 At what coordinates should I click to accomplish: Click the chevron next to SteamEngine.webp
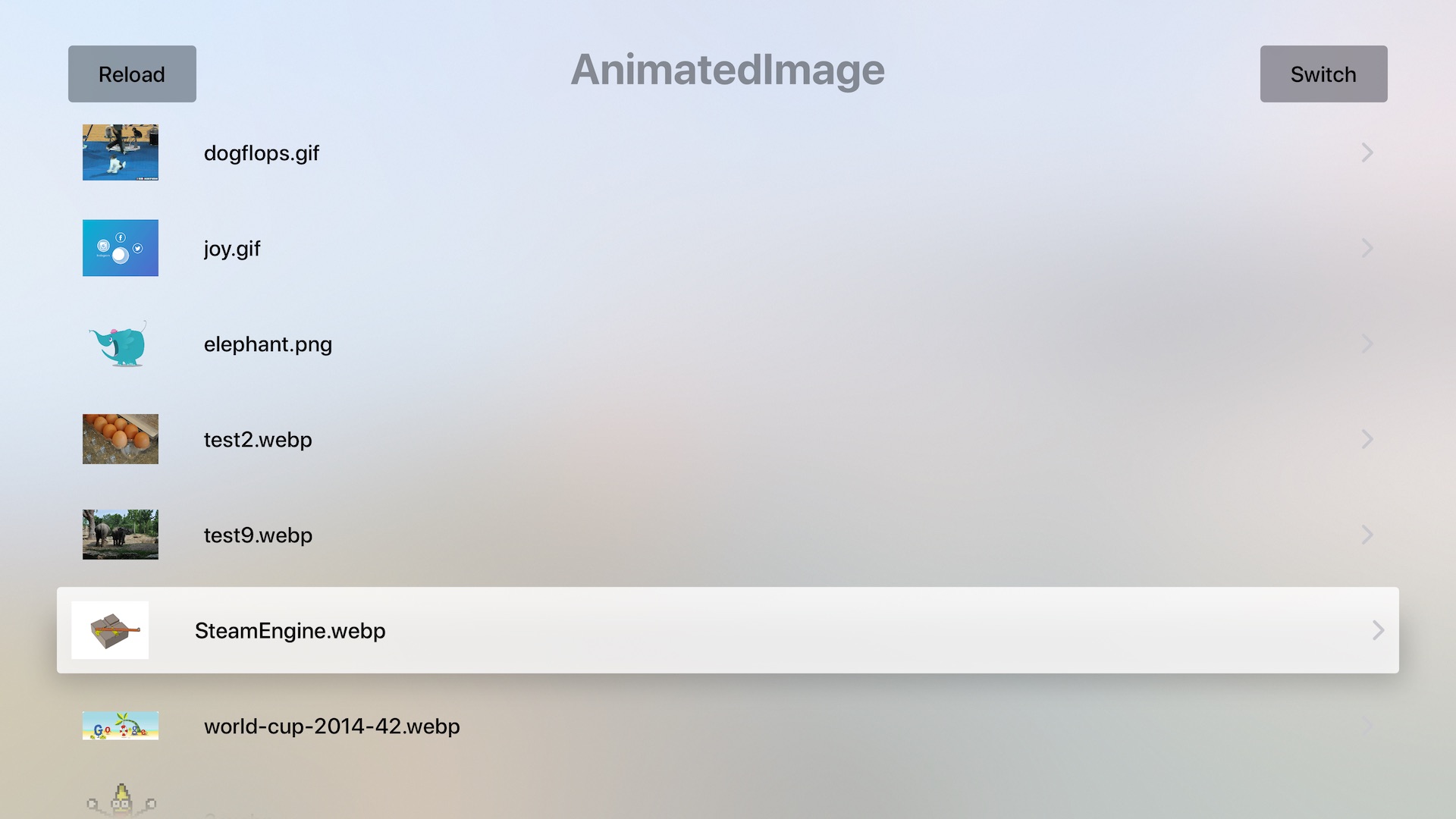pyautogui.click(x=1378, y=630)
